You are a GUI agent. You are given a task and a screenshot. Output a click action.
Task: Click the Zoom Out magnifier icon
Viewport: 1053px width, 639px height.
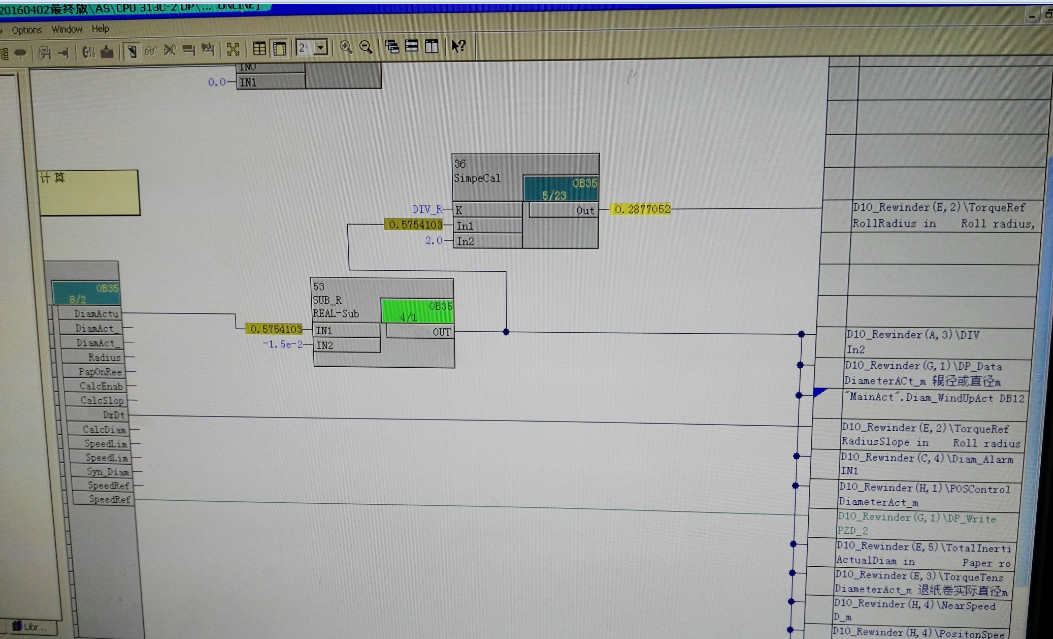pyautogui.click(x=366, y=47)
